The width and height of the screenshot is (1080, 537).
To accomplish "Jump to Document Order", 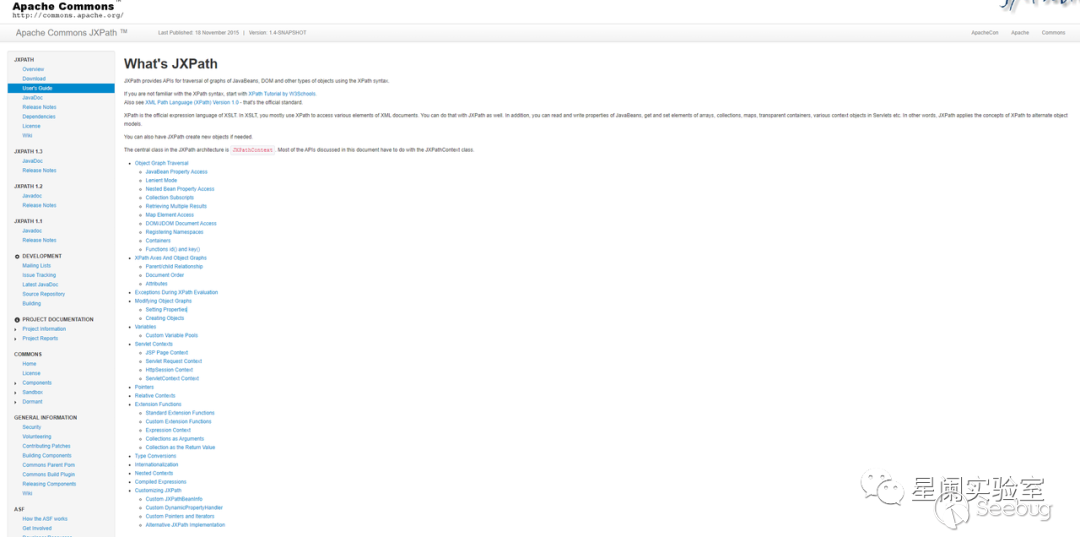I will tap(165, 275).
